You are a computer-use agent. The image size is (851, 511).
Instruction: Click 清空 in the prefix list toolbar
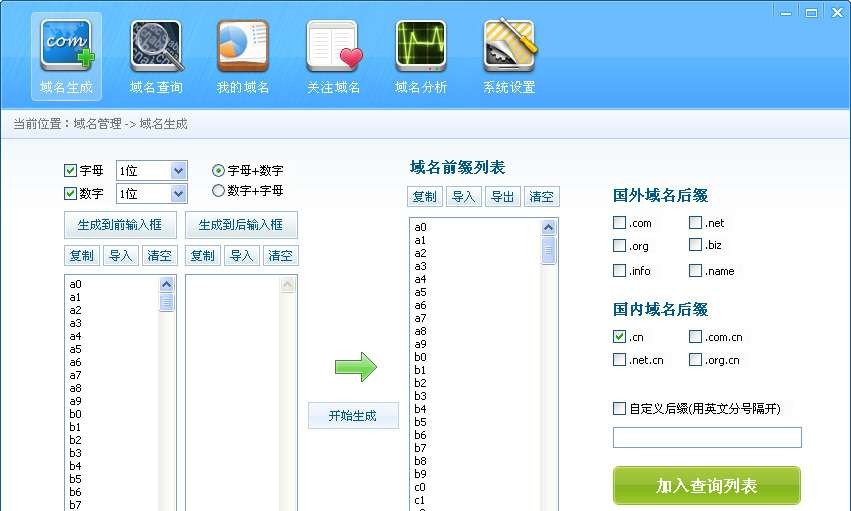(542, 196)
